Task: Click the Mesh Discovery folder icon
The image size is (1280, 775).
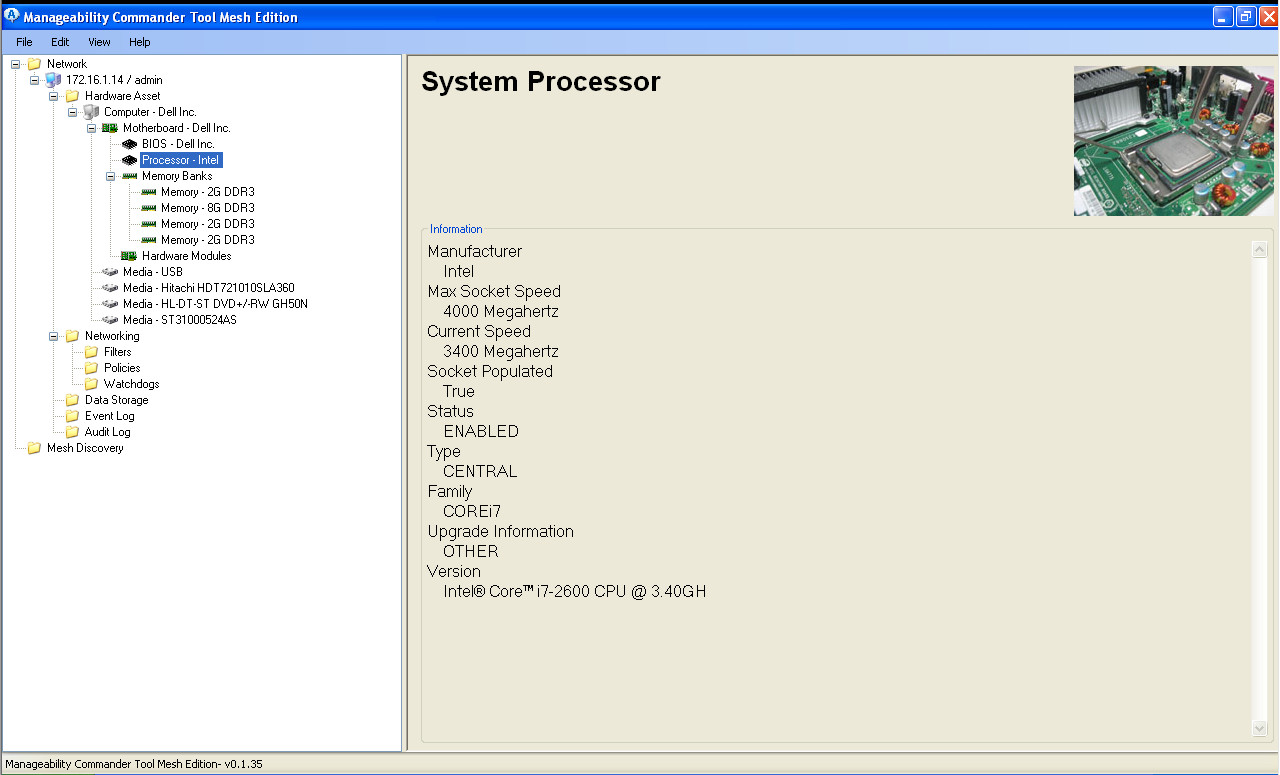Action: tap(34, 448)
